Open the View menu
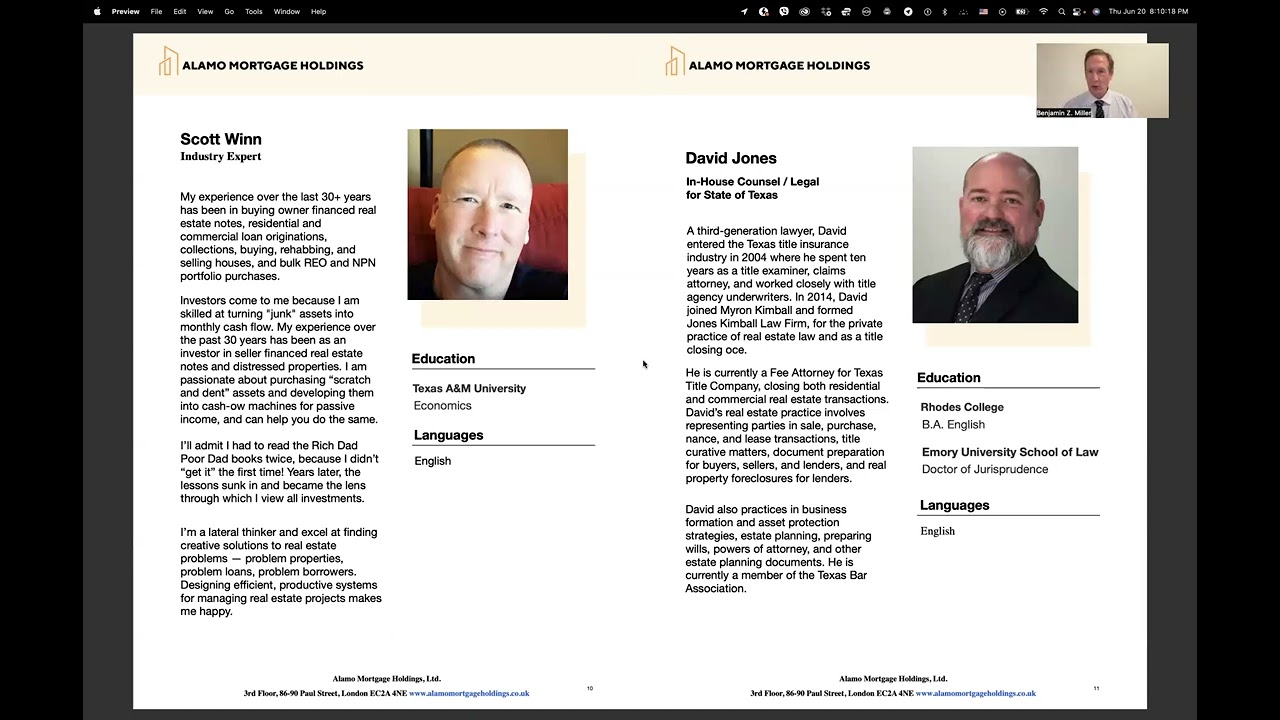The width and height of the screenshot is (1280, 720). coord(205,11)
